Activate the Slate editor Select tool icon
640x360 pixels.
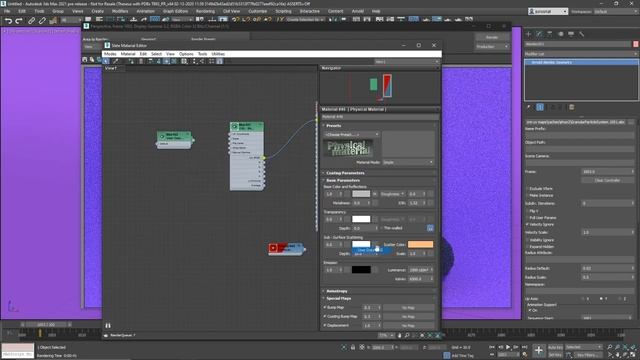[x=106, y=61]
